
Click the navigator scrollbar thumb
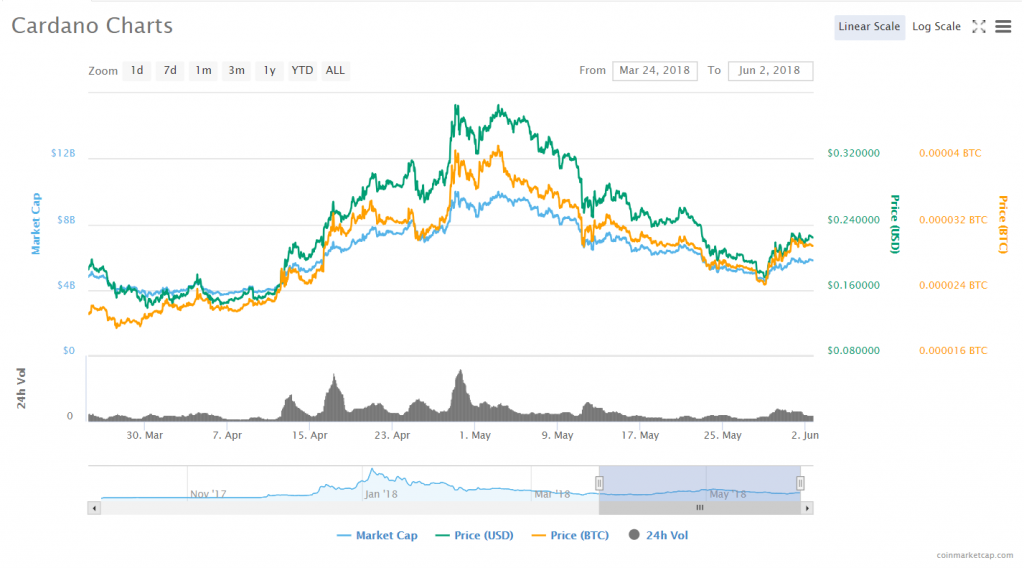pos(699,508)
